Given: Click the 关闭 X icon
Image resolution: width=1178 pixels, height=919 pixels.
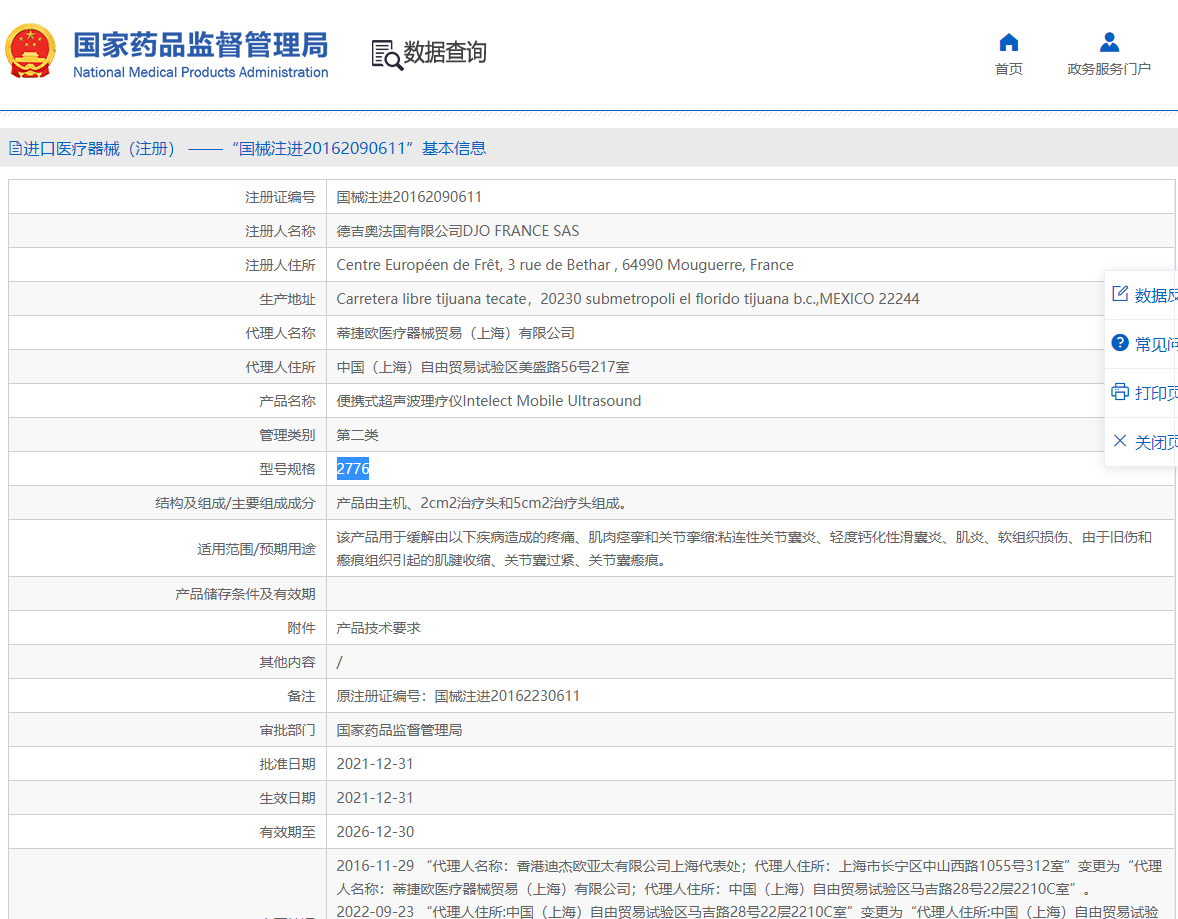Looking at the screenshot, I should 1120,440.
